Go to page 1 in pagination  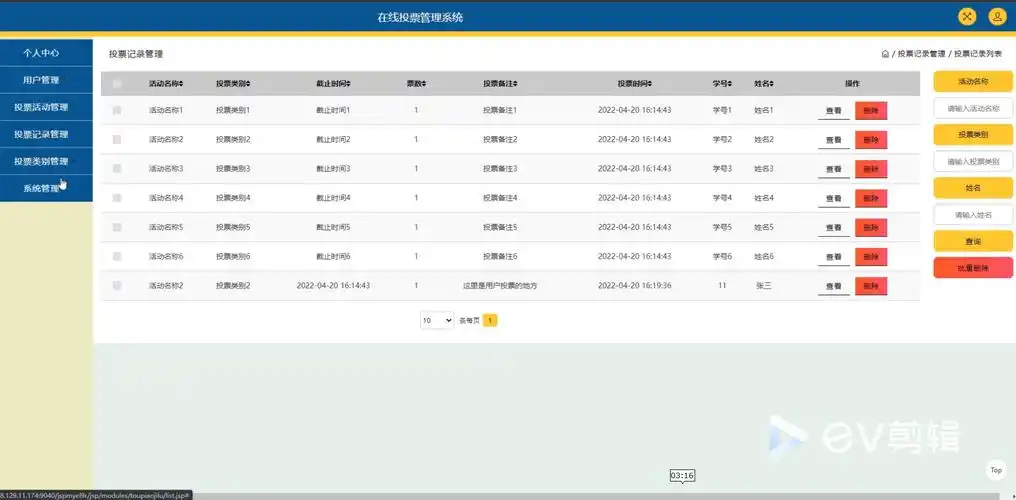point(491,320)
